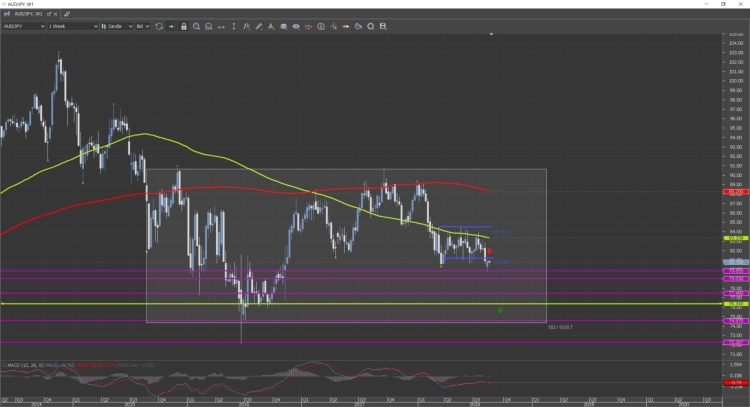750x407 pixels.
Task: Select the crosshair cursor tool
Action: [x=333, y=26]
